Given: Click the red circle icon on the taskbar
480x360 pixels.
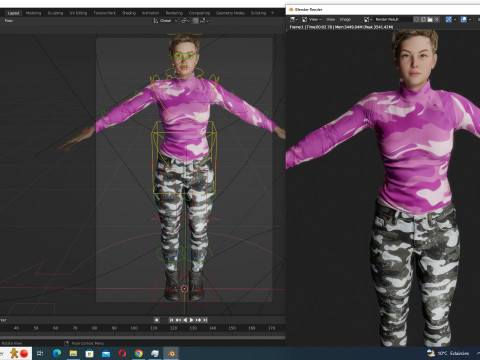Looking at the screenshot, I should click(x=24, y=353).
